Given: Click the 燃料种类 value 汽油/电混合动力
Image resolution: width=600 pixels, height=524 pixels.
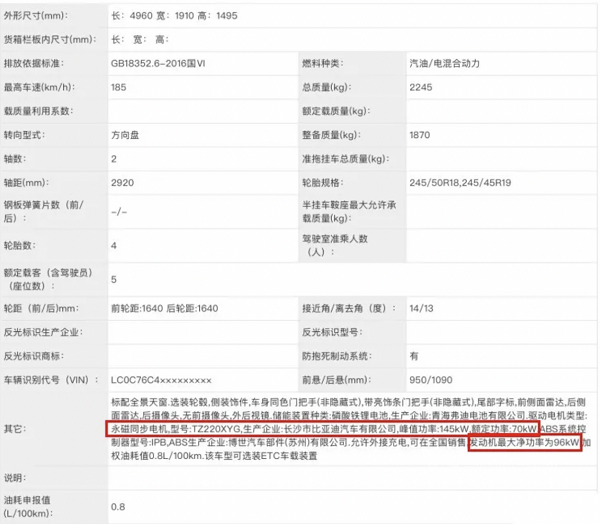Looking at the screenshot, I should click(x=449, y=63).
